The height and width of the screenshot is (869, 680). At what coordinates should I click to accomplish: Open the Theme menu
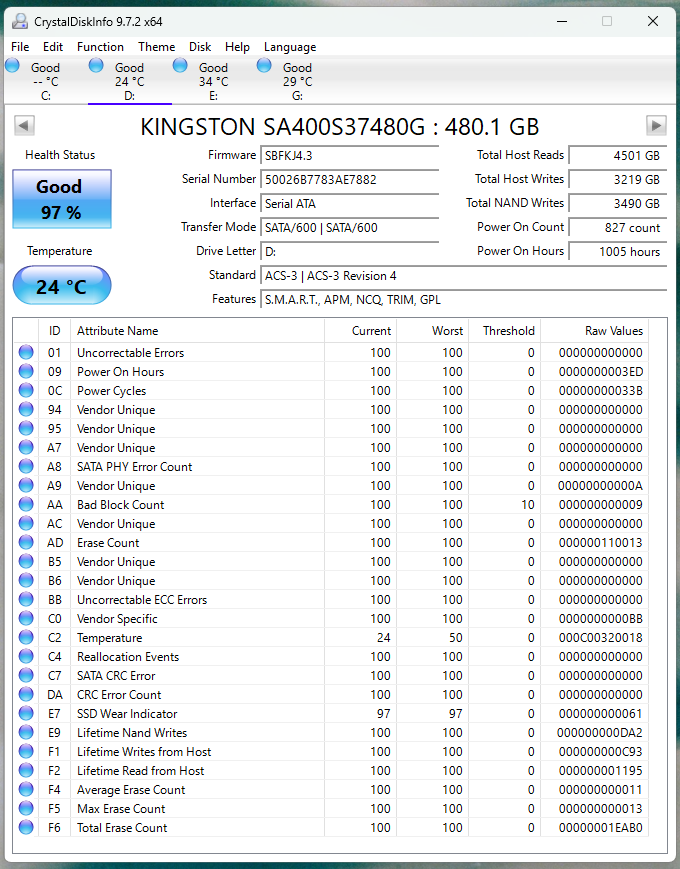pyautogui.click(x=156, y=47)
